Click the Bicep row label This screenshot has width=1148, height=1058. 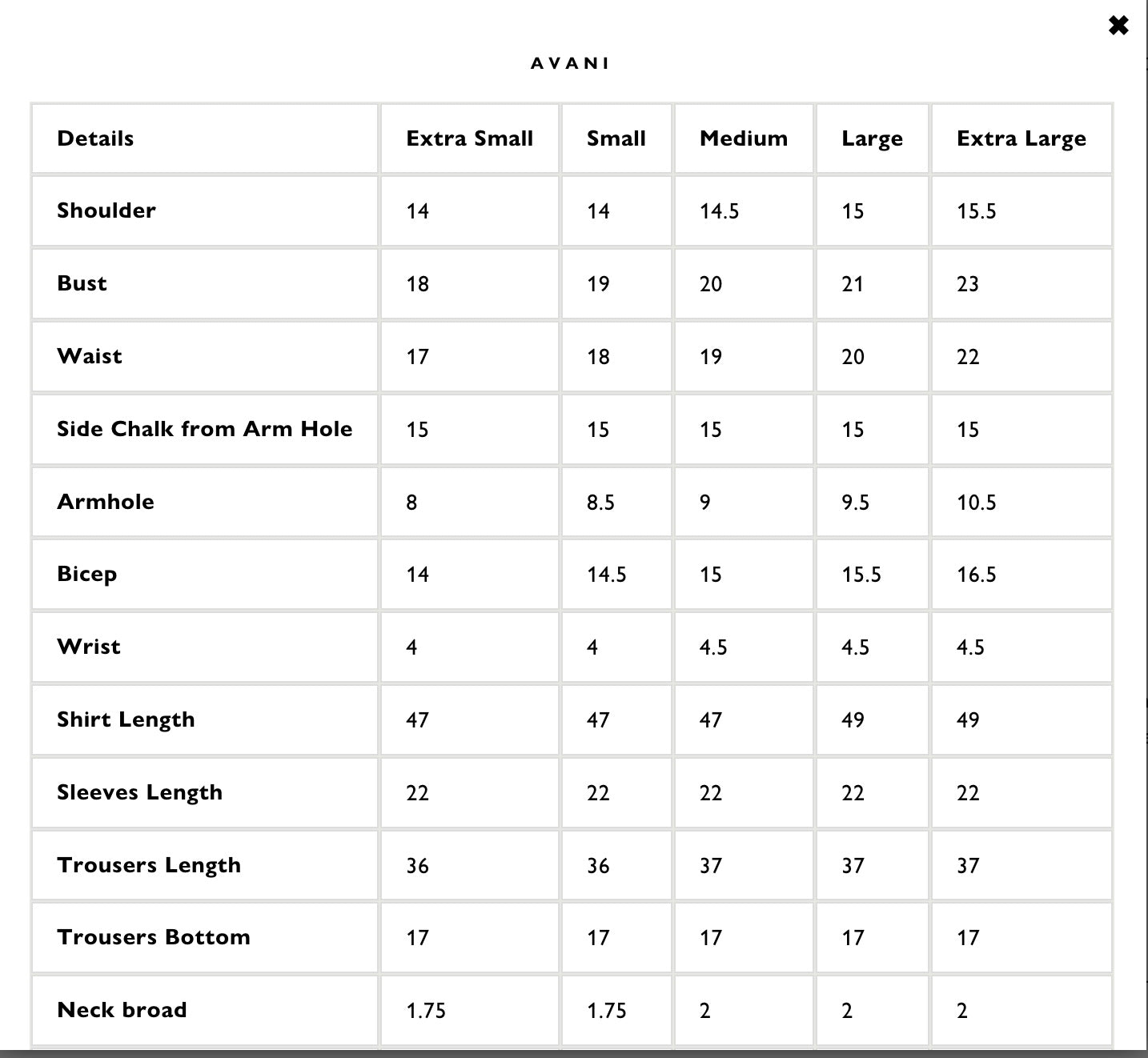[x=86, y=574]
